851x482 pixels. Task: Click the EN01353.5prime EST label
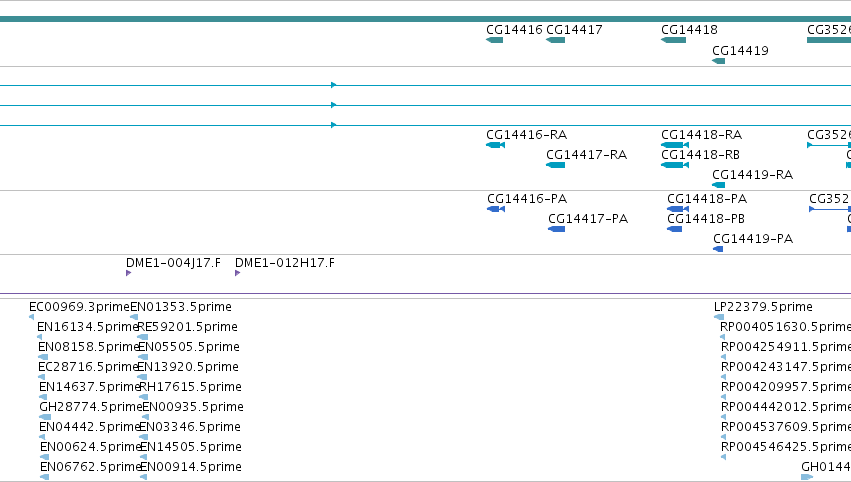[x=181, y=307]
